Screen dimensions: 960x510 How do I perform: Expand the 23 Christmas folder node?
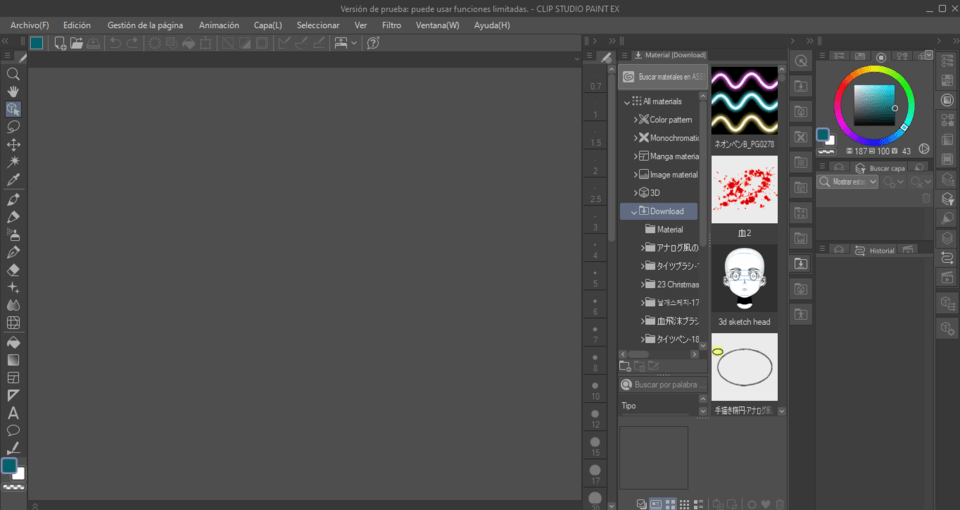coord(642,284)
